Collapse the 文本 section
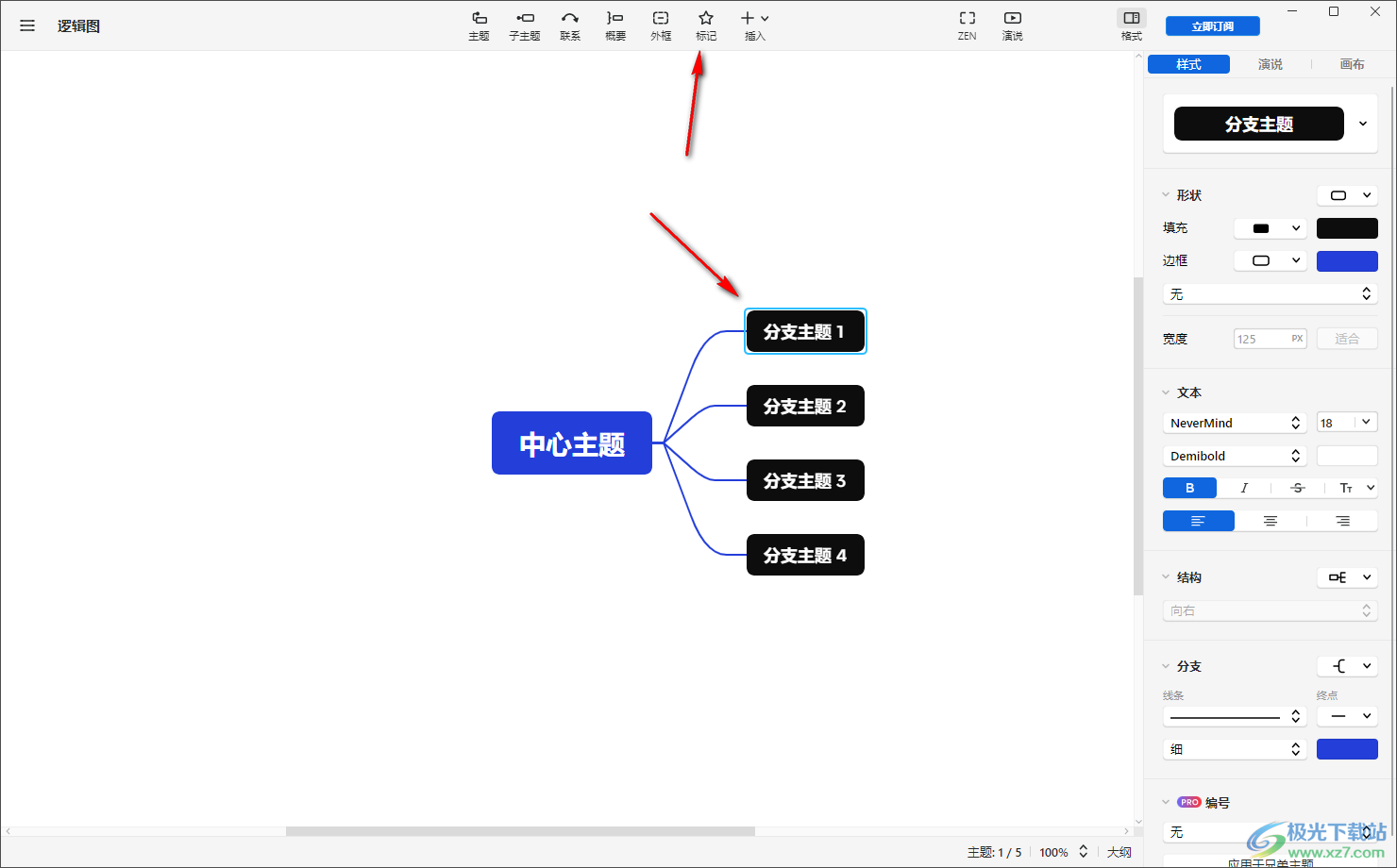This screenshot has width=1397, height=868. tap(1166, 392)
